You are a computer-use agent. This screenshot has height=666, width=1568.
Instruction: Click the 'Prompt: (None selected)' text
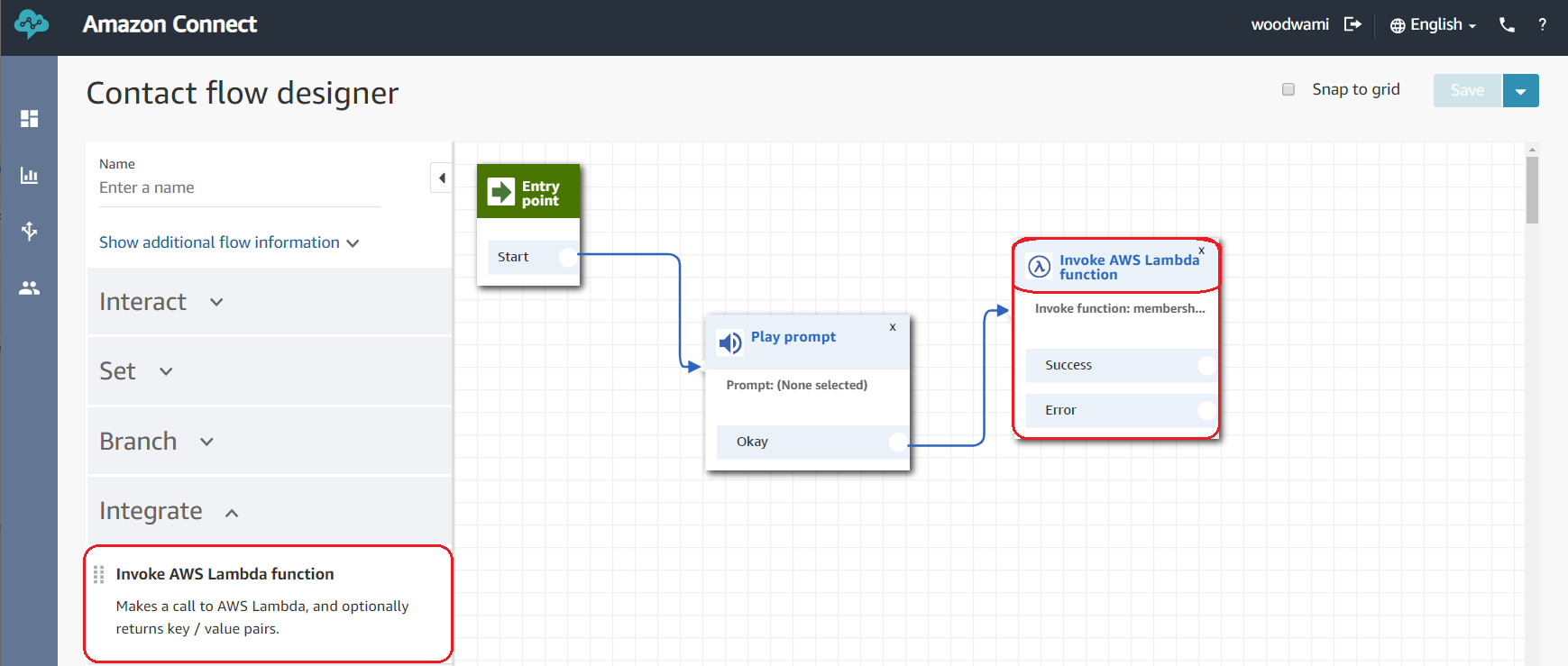[797, 385]
